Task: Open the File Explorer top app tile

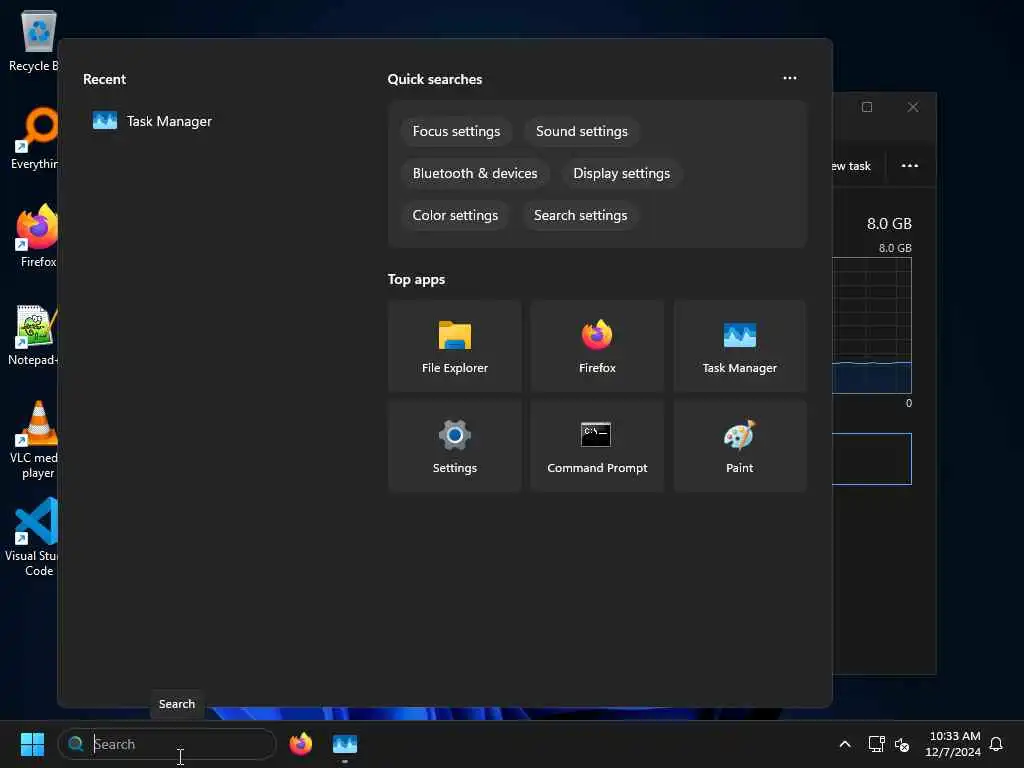Action: click(455, 346)
